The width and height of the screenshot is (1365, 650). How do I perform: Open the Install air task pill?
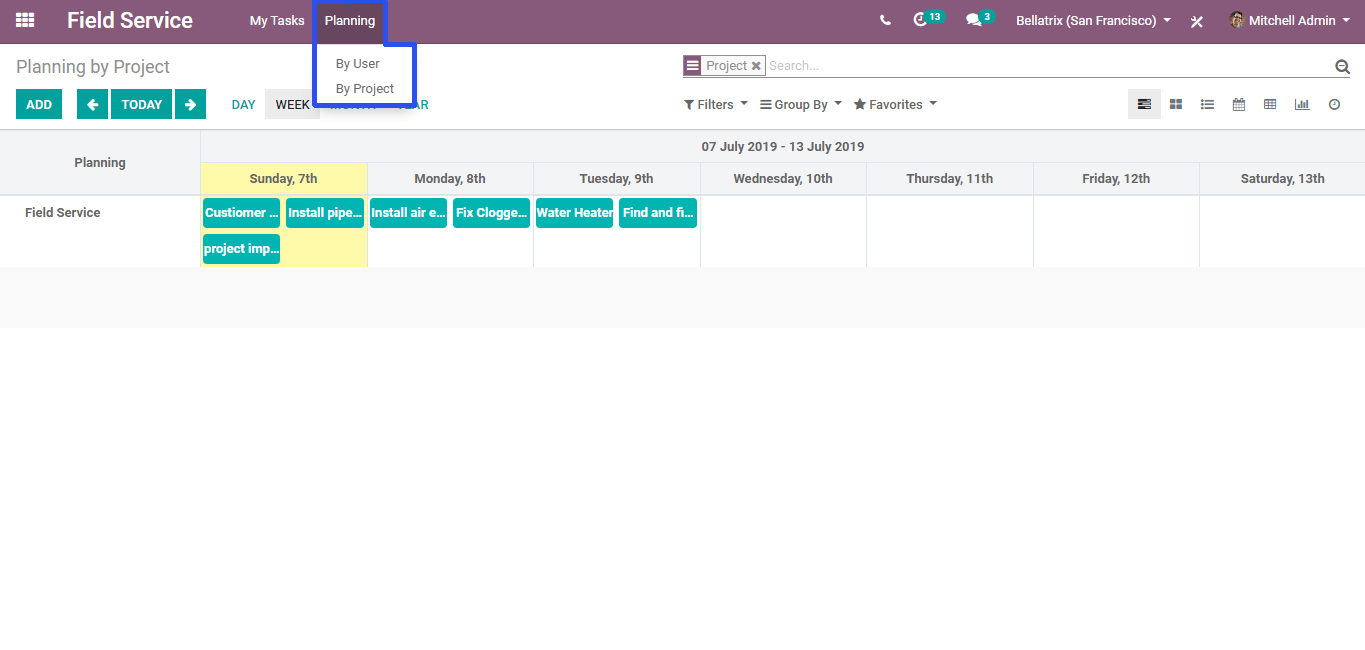(x=408, y=213)
